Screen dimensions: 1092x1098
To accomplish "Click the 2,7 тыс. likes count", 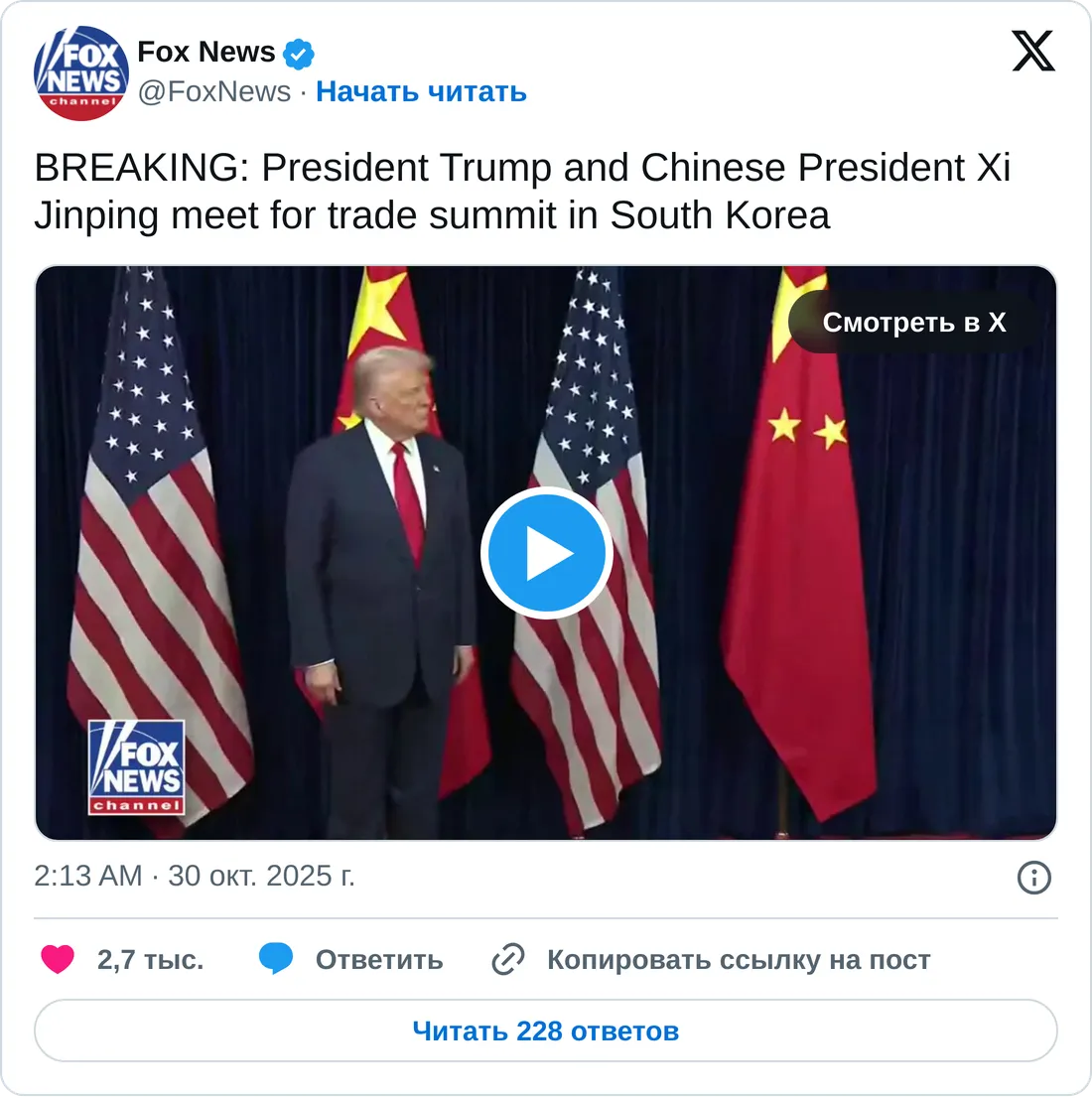I will pos(150,959).
